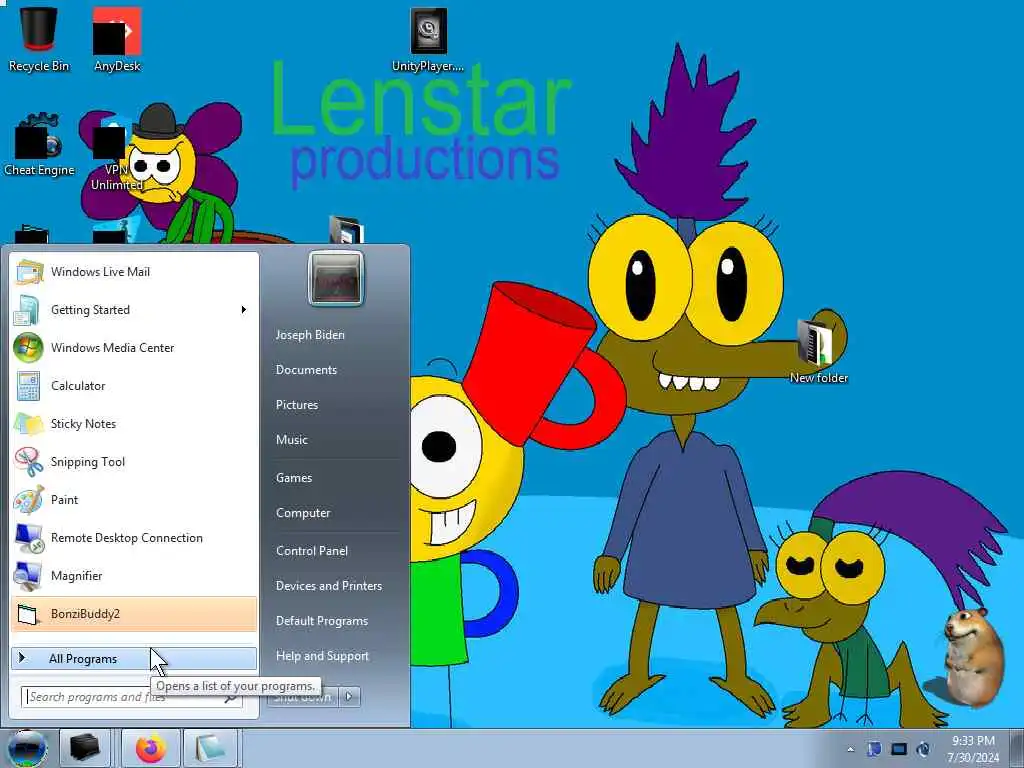Select the VPN Unlimited desktop shortcut
The width and height of the screenshot is (1024, 768).
coord(116,153)
